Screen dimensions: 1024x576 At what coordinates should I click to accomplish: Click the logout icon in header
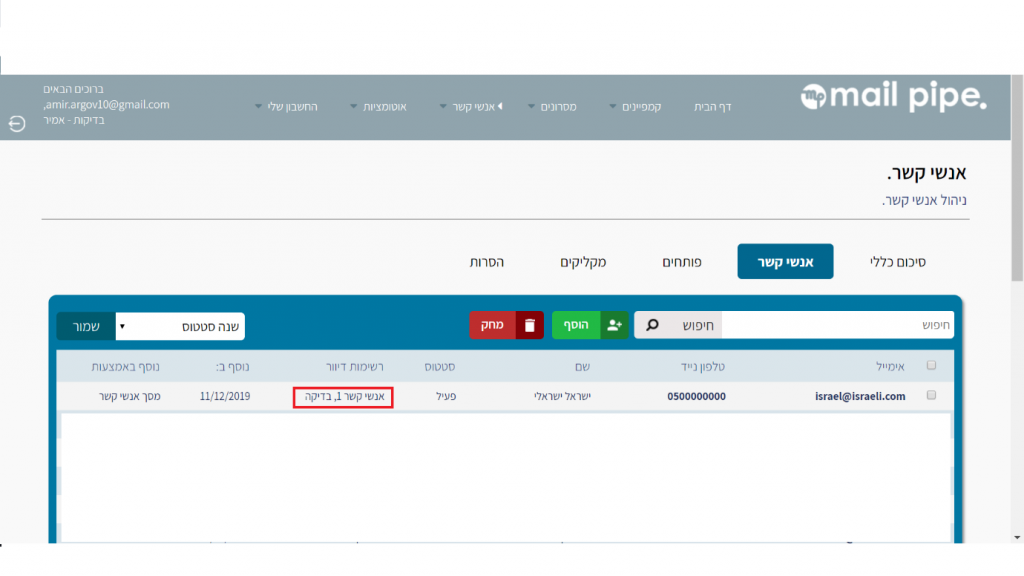pos(17,124)
